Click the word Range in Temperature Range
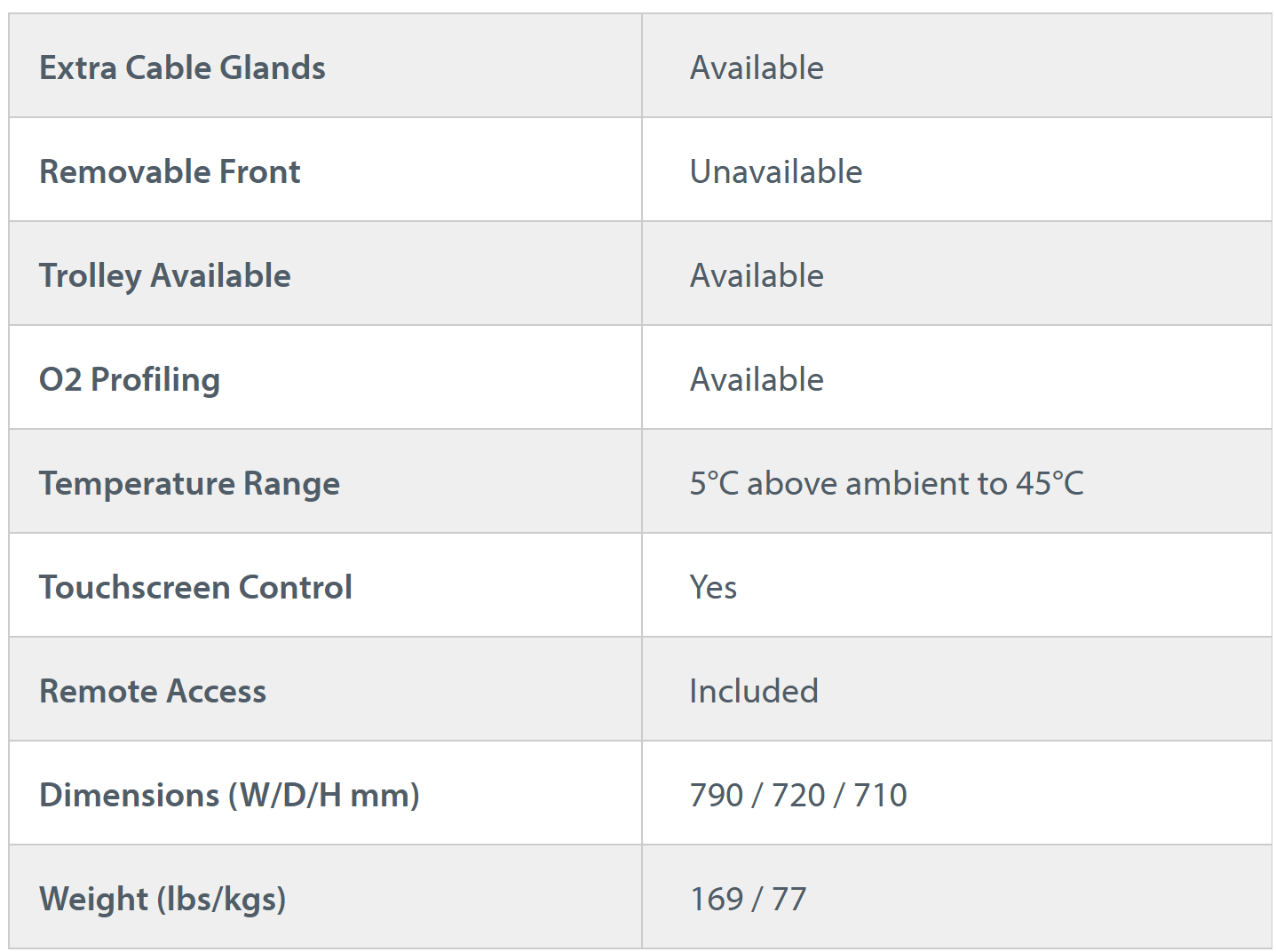The image size is (1276, 952). pyautogui.click(x=291, y=484)
